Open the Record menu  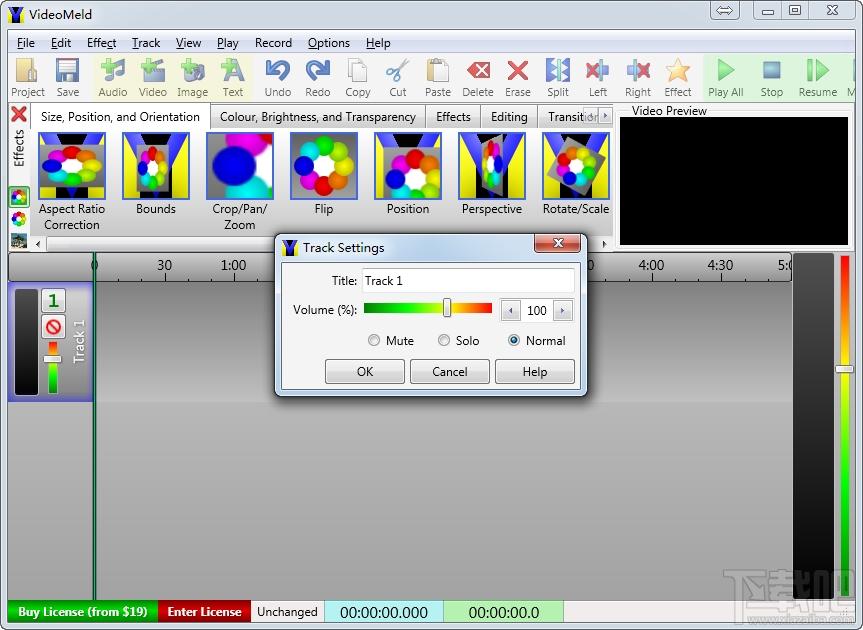(x=273, y=43)
